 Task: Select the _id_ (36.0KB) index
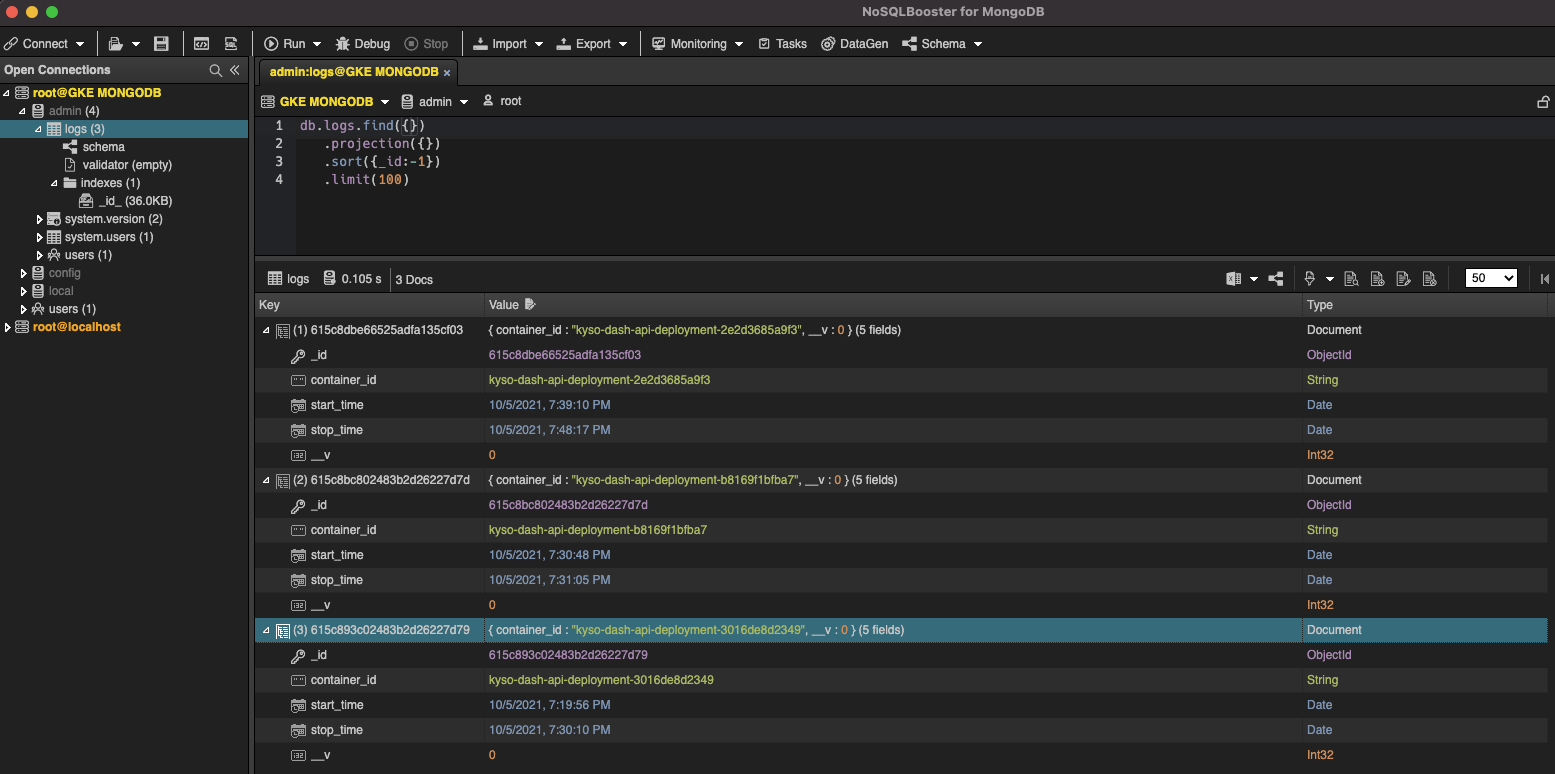click(x=135, y=201)
